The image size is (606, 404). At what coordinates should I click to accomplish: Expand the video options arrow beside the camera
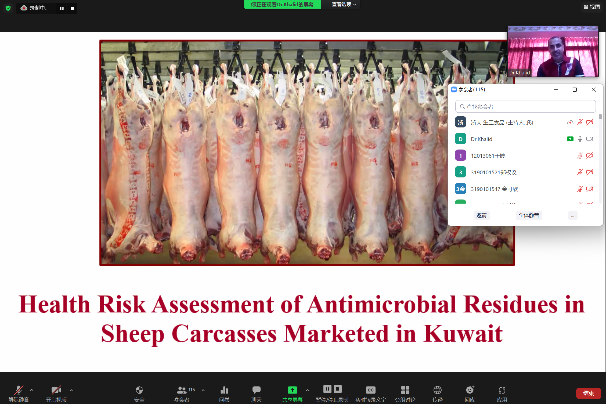point(71,388)
